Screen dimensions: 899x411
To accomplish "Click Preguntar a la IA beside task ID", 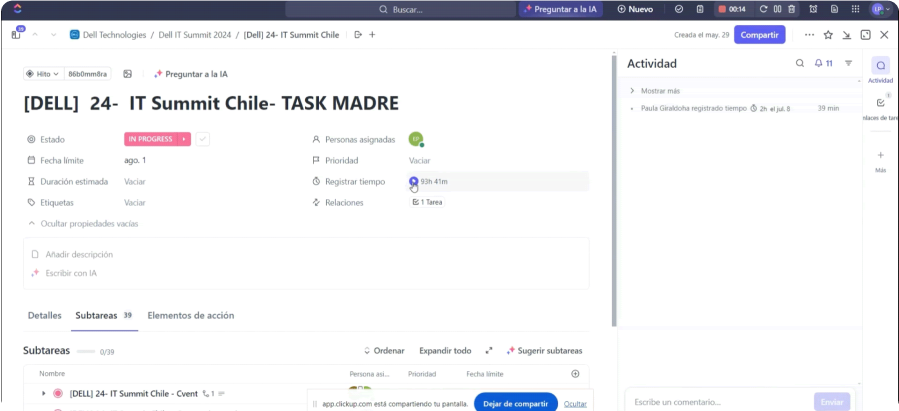I will [191, 74].
